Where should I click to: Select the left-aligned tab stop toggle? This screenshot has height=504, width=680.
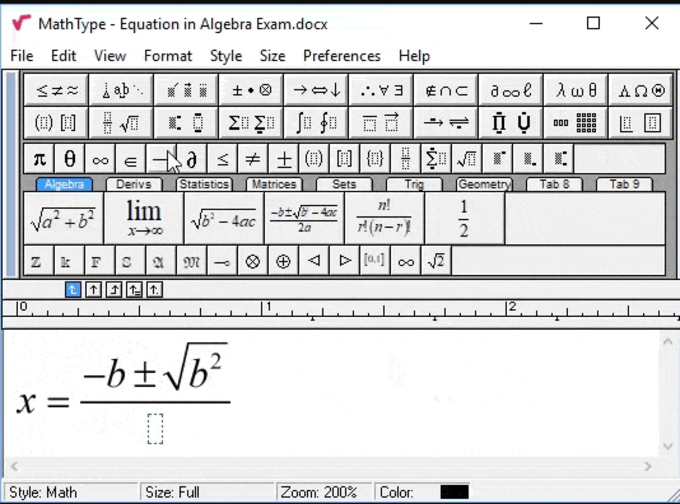(x=73, y=289)
